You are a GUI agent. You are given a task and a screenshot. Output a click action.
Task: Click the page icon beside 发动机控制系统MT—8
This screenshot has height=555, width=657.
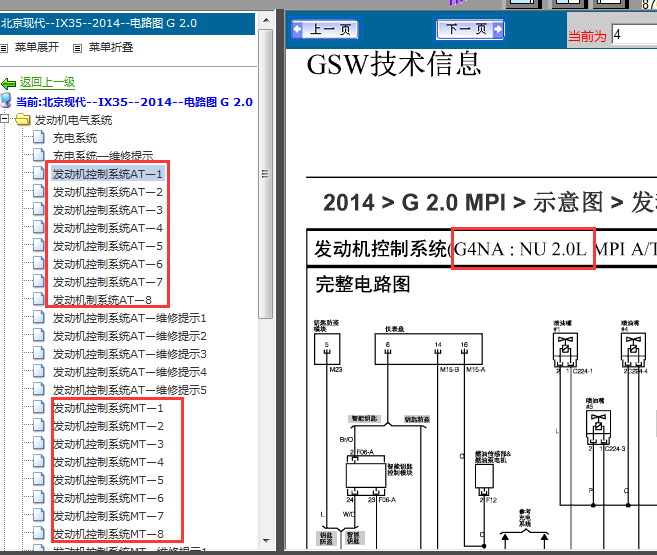[39, 533]
